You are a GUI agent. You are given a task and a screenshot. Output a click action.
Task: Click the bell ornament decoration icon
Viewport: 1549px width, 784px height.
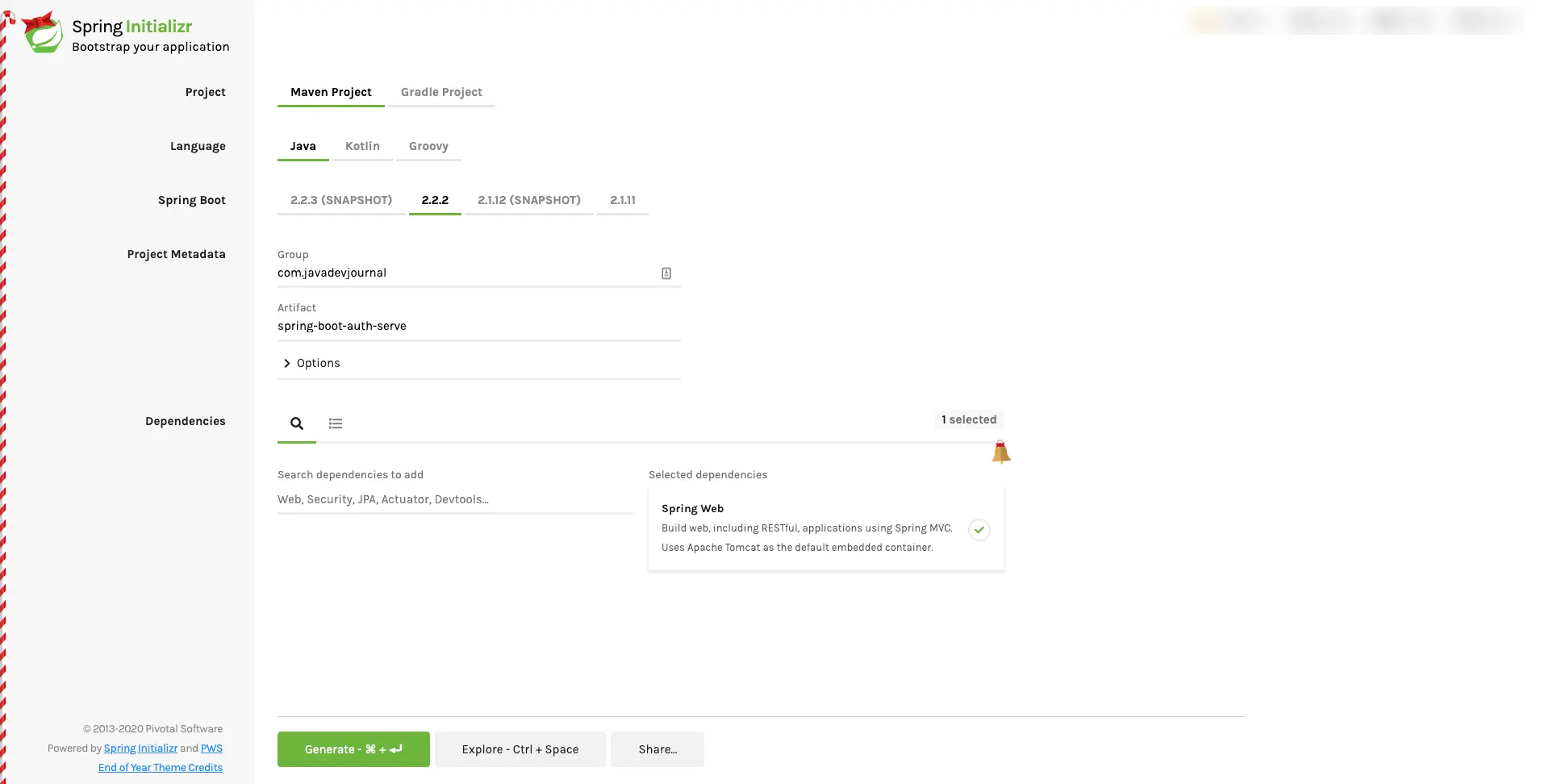(1000, 452)
